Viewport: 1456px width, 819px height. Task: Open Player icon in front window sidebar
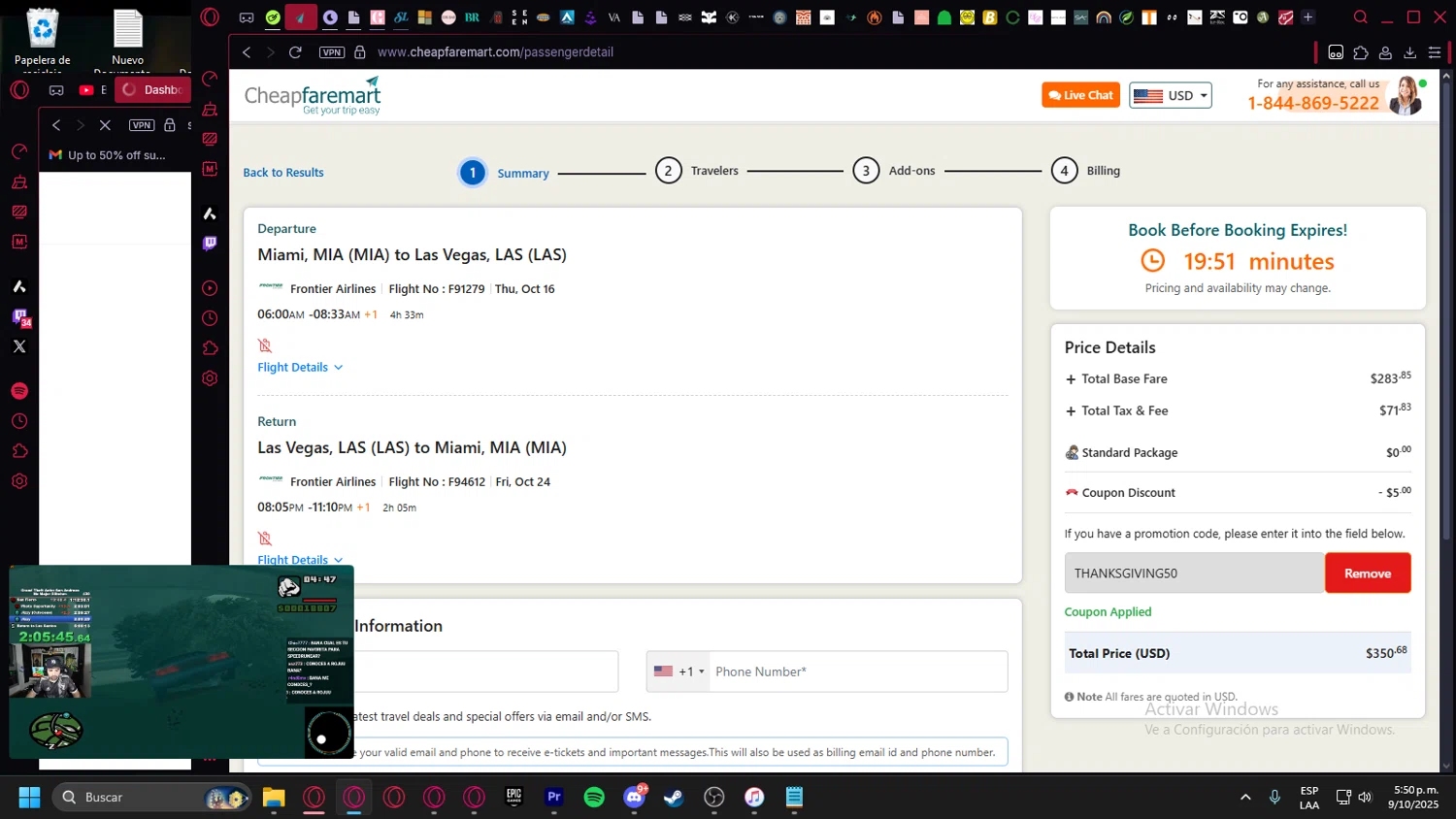[x=210, y=288]
